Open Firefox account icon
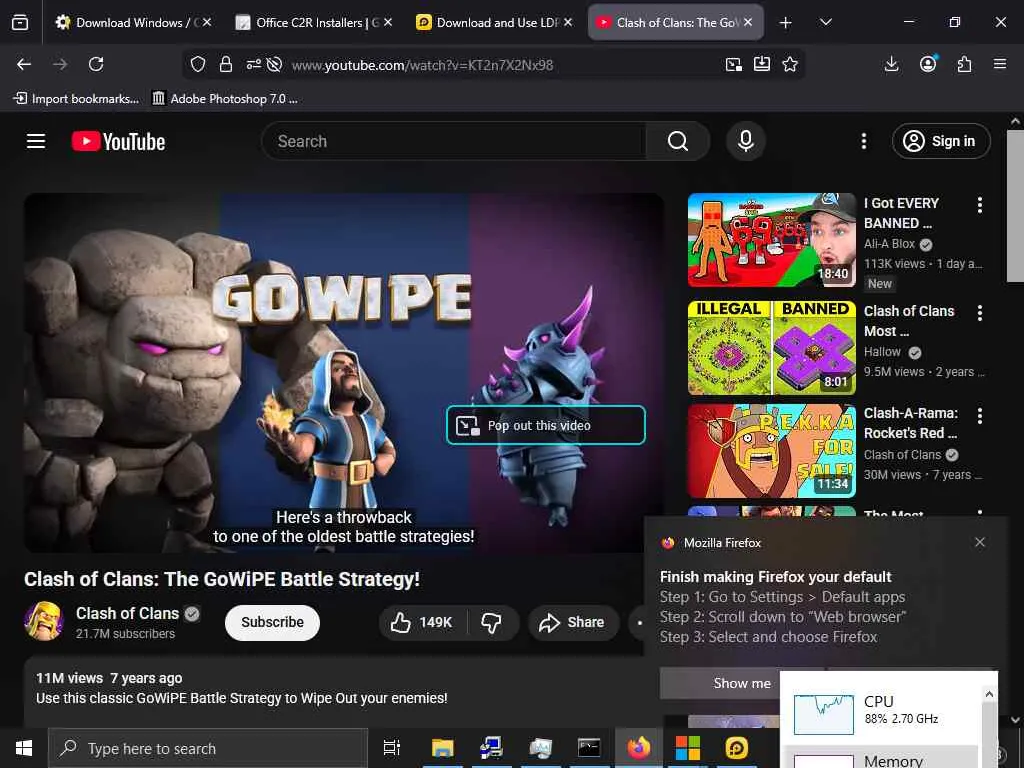1024x768 pixels. (928, 63)
